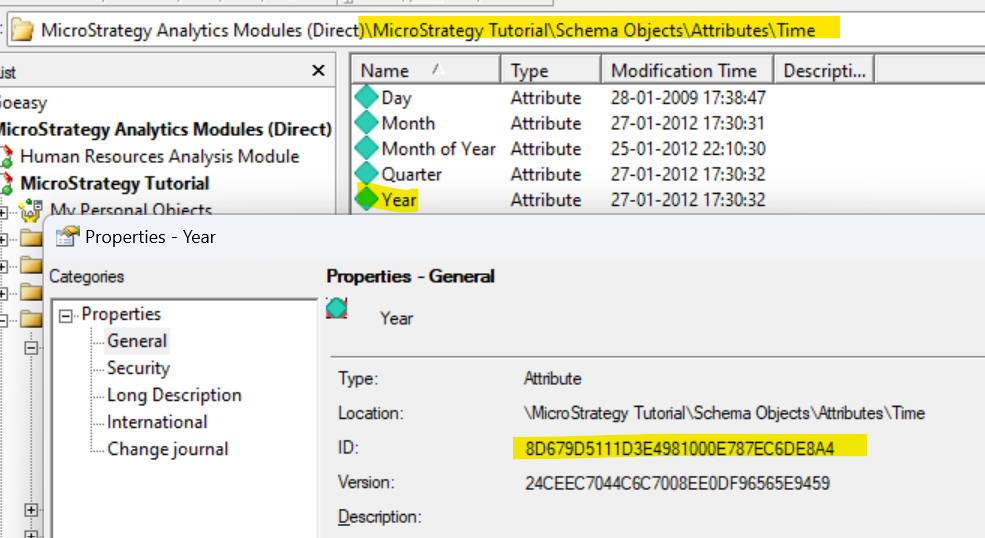
Task: Select the Month of Year attribute row
Action: pos(438,149)
